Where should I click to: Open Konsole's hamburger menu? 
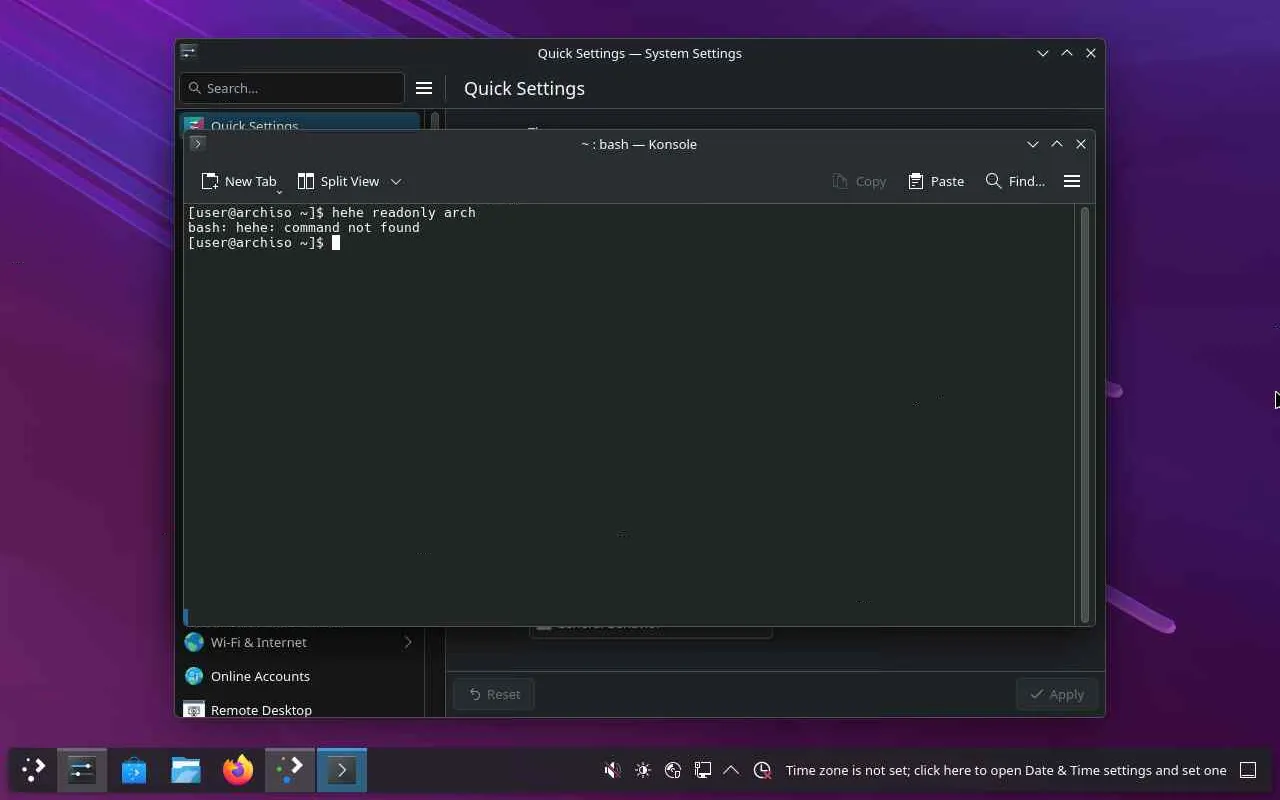pos(1072,181)
